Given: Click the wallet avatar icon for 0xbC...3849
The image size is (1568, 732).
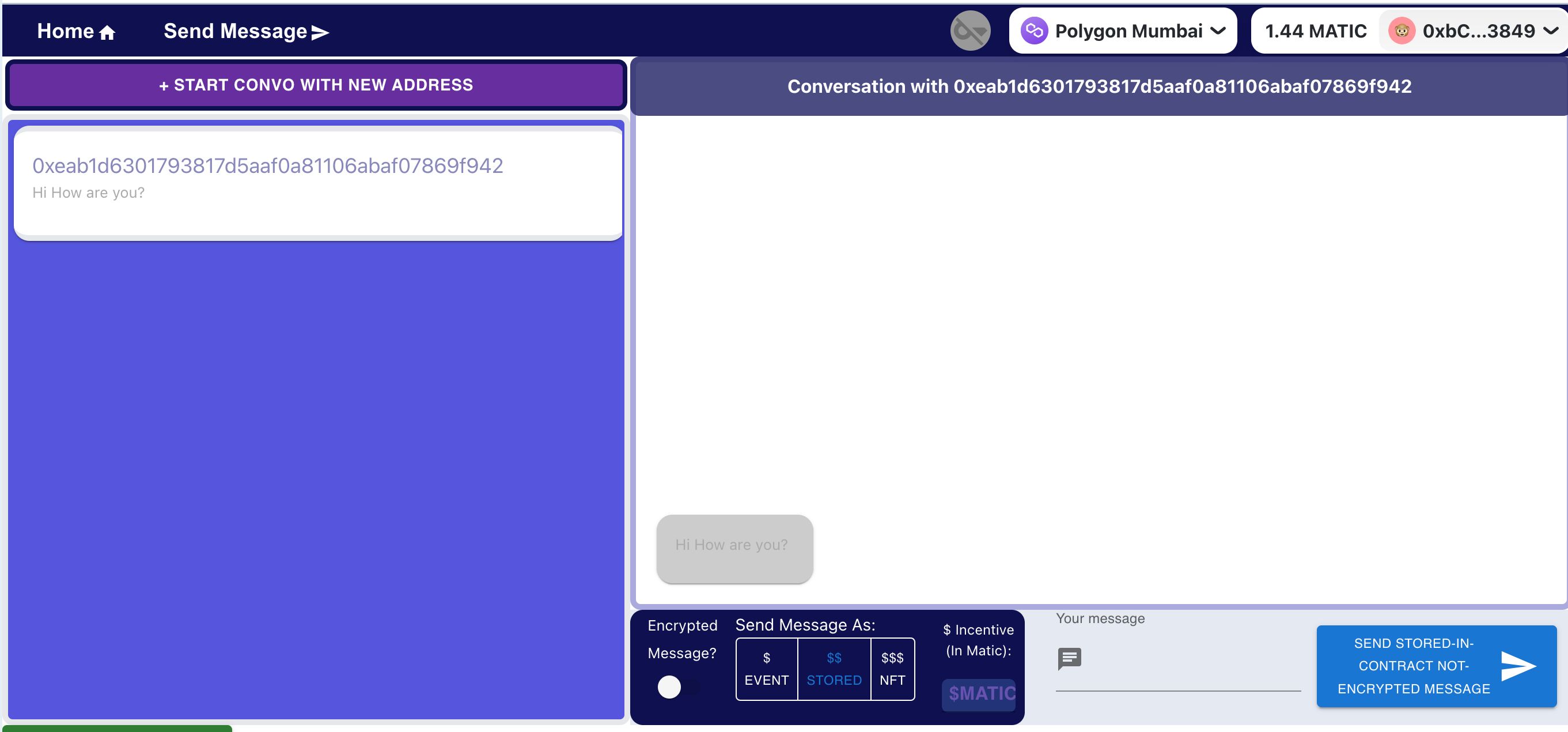Looking at the screenshot, I should pos(1400,31).
